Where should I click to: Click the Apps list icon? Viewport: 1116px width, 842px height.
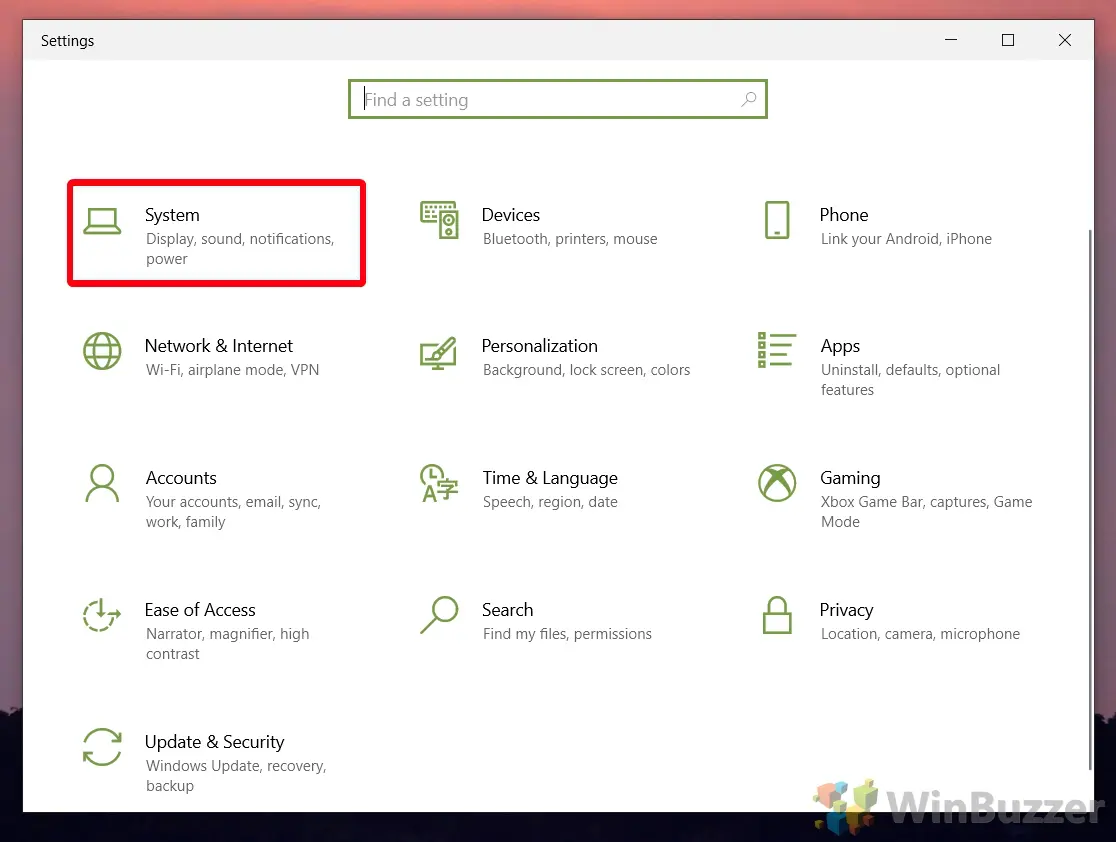tap(777, 350)
